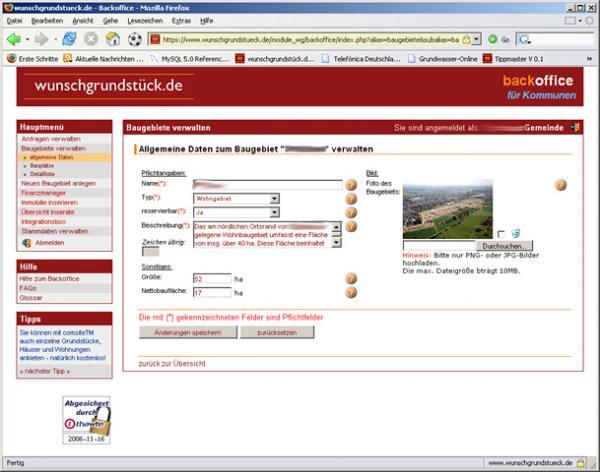Click the help icon next to Nettobaufläche field

click(351, 292)
